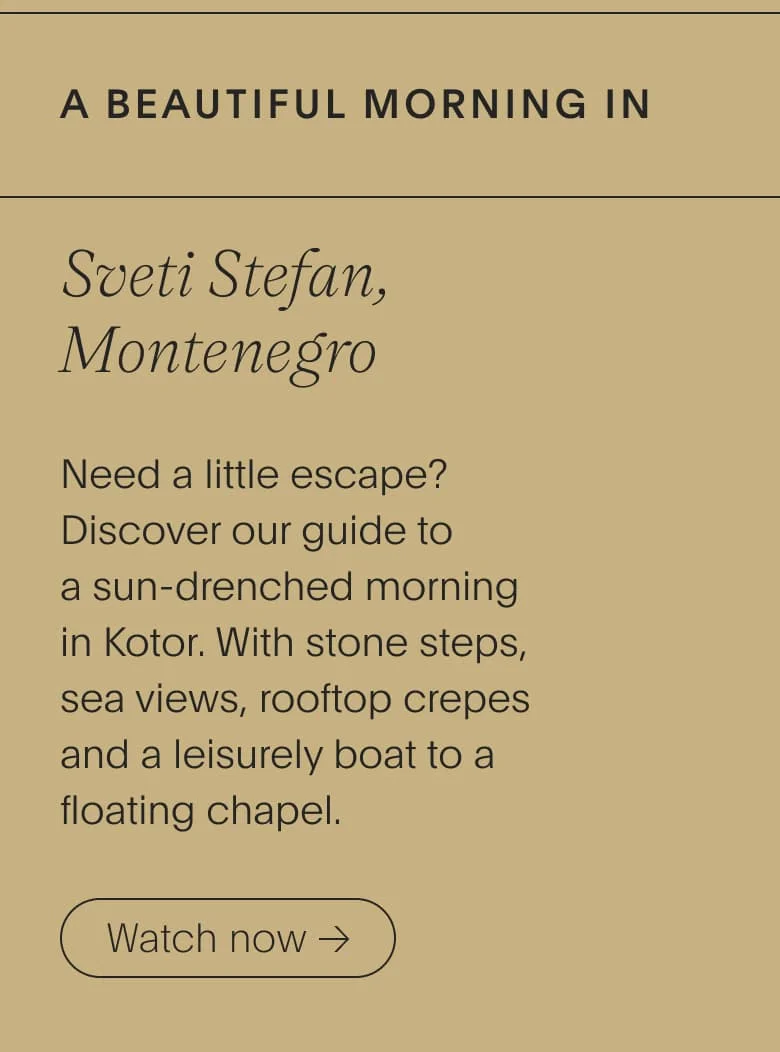Click the 'sea views, rooftop crepes' line
Image resolution: width=780 pixels, height=1052 pixels.
(x=295, y=698)
